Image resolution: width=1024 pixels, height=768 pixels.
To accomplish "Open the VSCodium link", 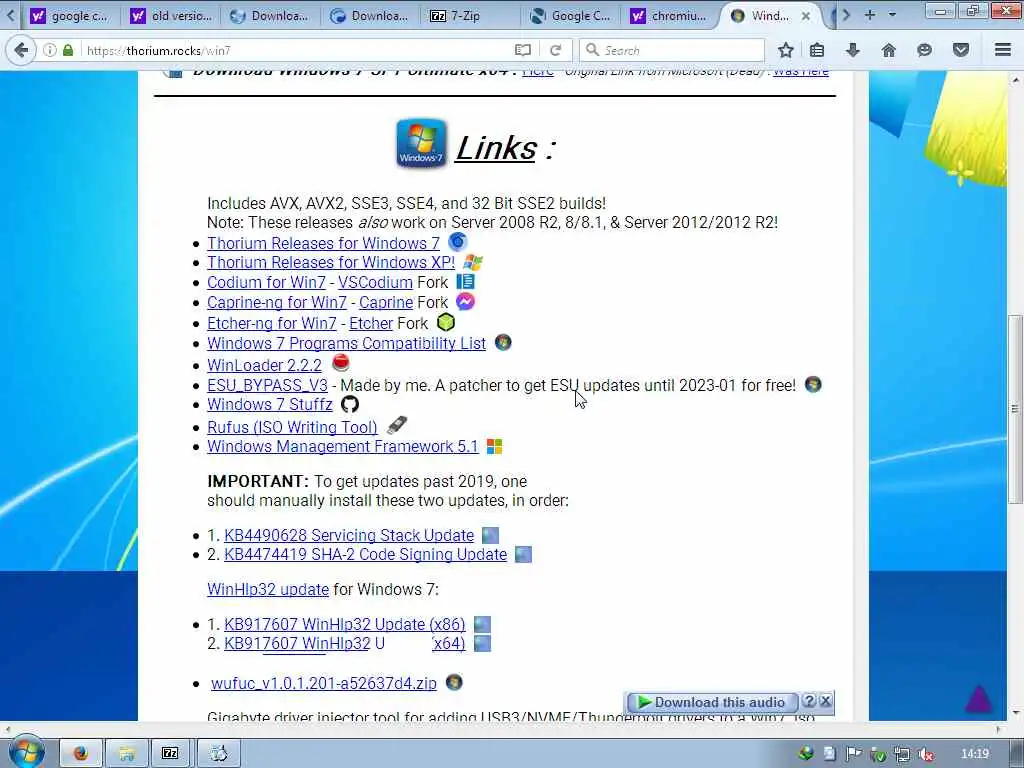I will click(x=375, y=282).
